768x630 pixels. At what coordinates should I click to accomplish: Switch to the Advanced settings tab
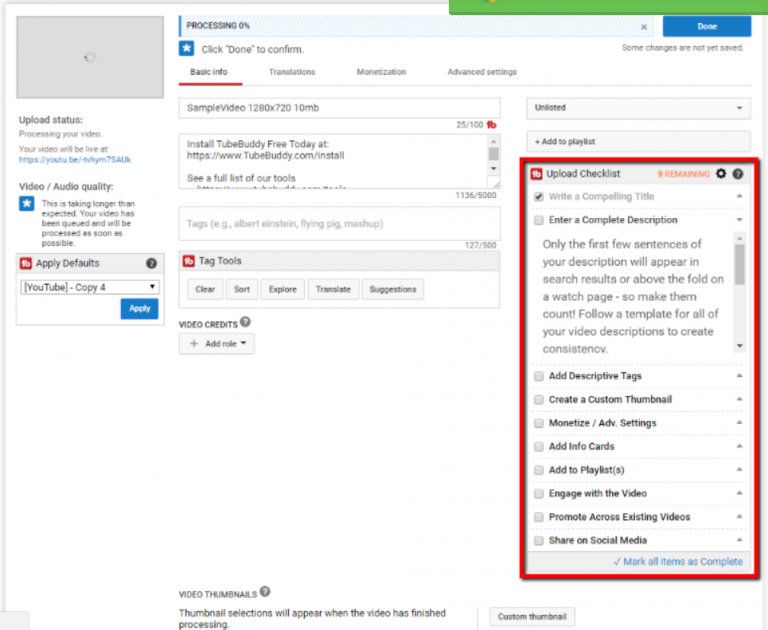click(x=482, y=72)
